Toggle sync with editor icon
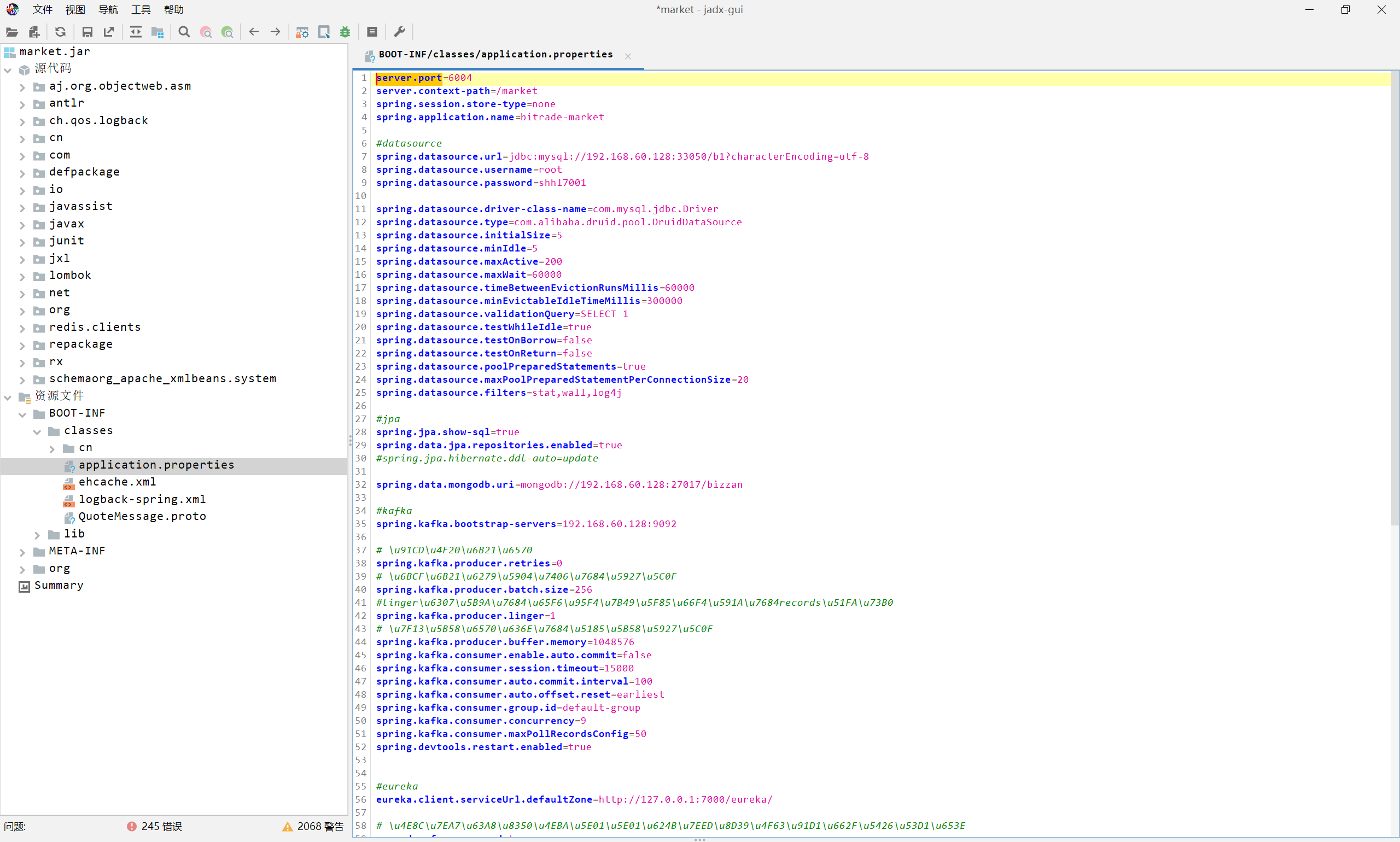The width and height of the screenshot is (1400, 842). 135,32
